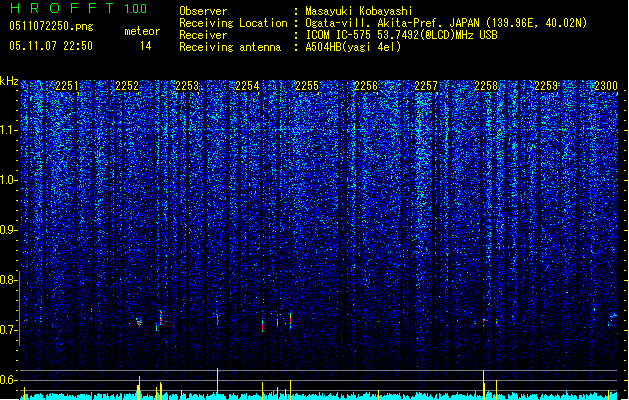Click the HROFFT program title
Image resolution: width=629 pixels, height=400 pixels.
[x=63, y=8]
